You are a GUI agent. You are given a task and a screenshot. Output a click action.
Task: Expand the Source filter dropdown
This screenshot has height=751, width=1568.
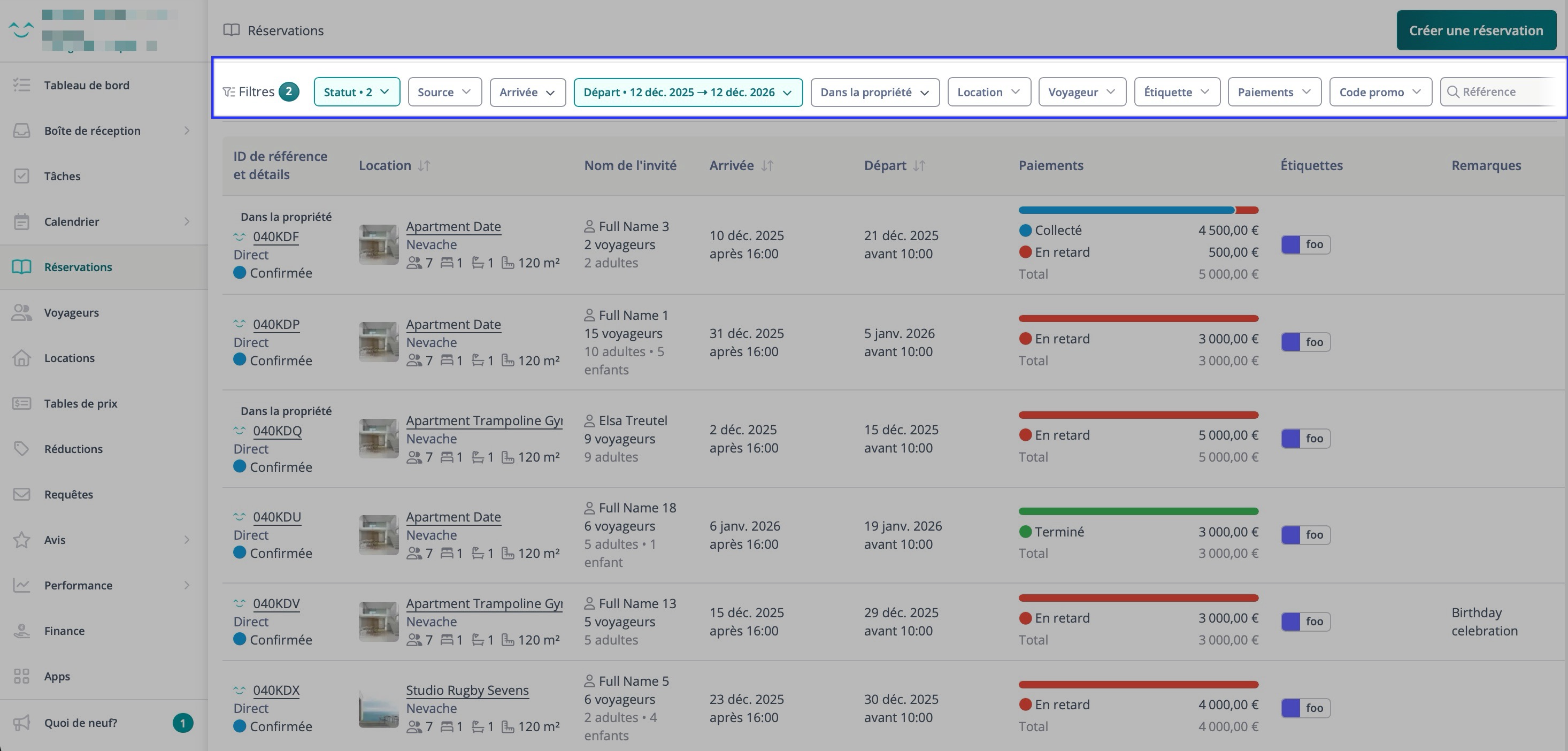(x=444, y=92)
